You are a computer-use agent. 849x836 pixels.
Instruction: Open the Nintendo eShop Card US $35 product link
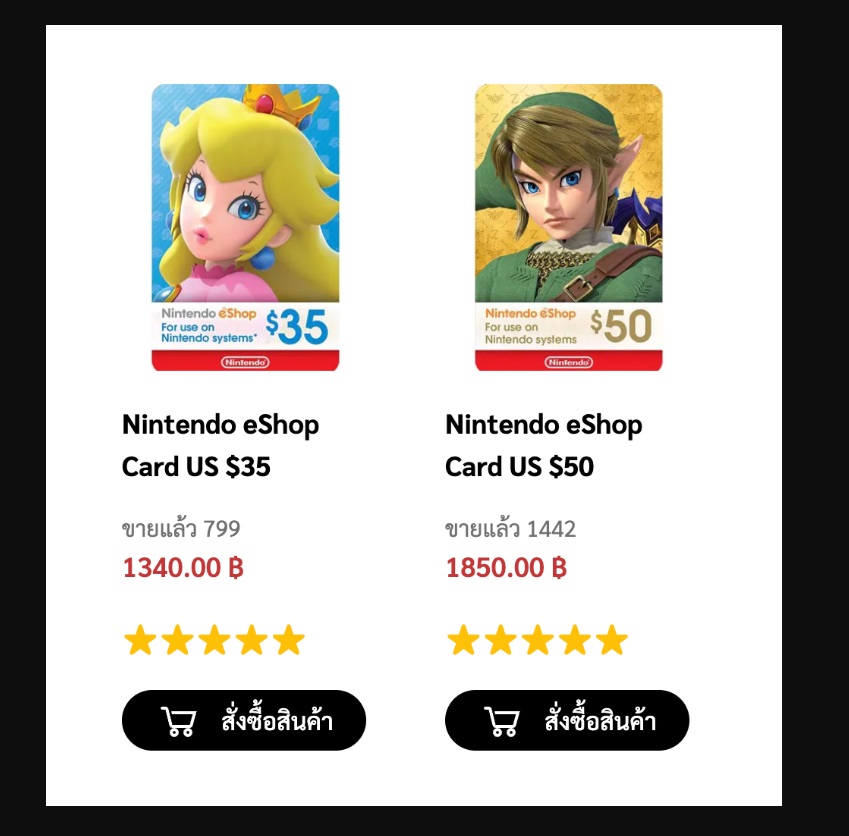(x=220, y=445)
